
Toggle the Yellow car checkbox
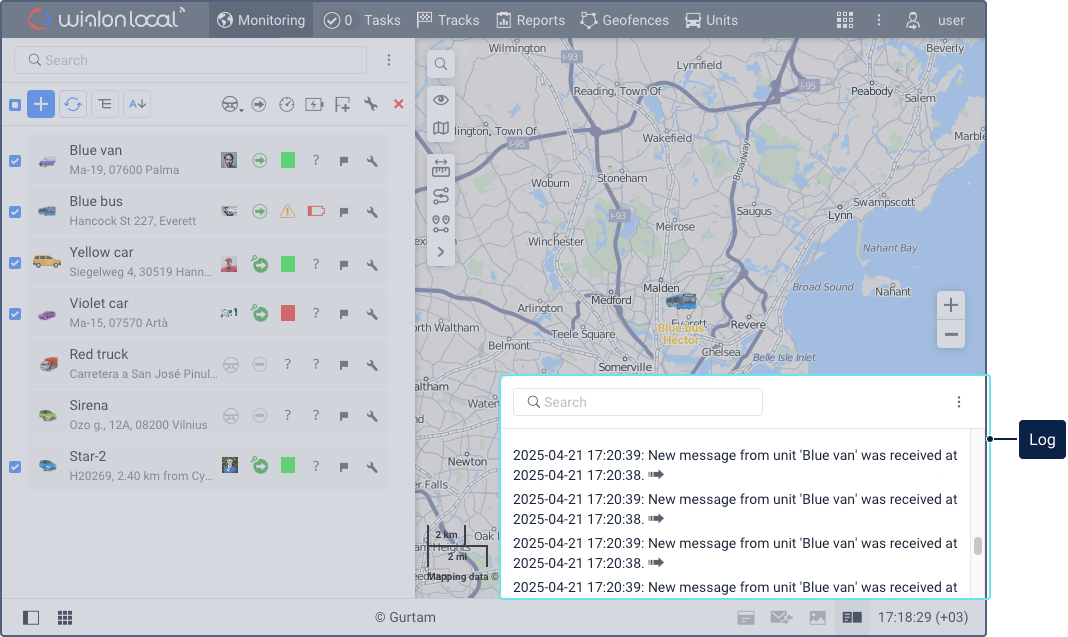point(15,263)
